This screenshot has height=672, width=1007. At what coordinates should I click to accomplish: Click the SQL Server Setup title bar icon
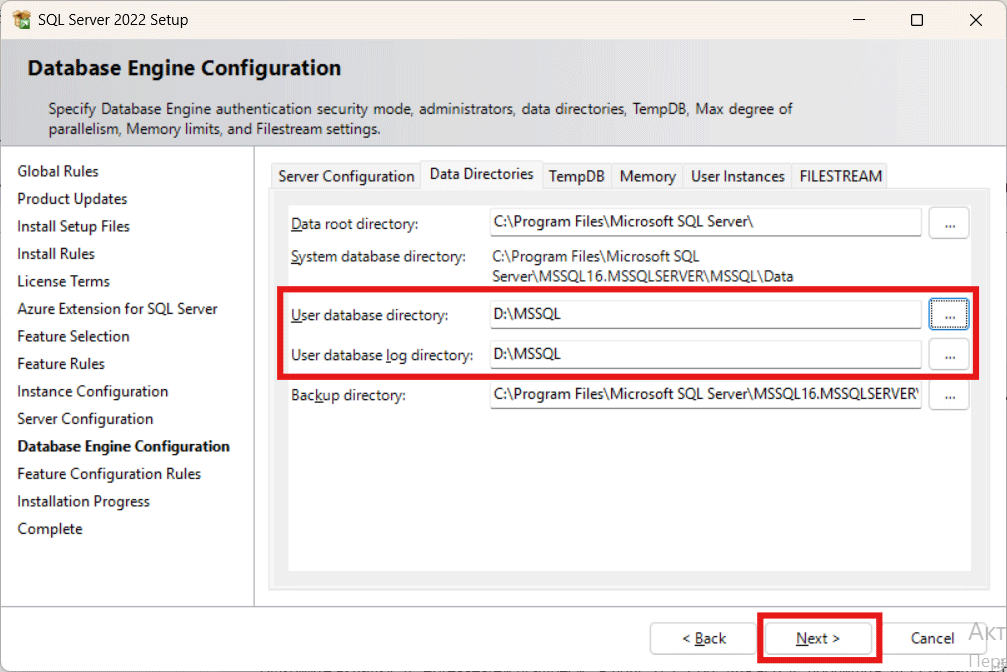(21, 20)
